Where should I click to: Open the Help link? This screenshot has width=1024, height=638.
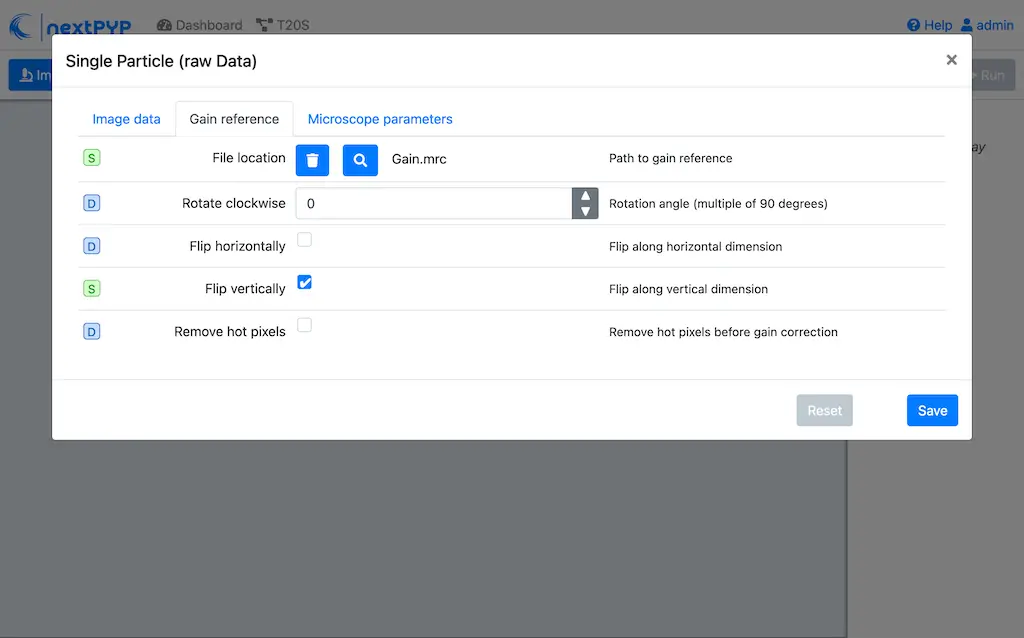pyautogui.click(x=929, y=25)
